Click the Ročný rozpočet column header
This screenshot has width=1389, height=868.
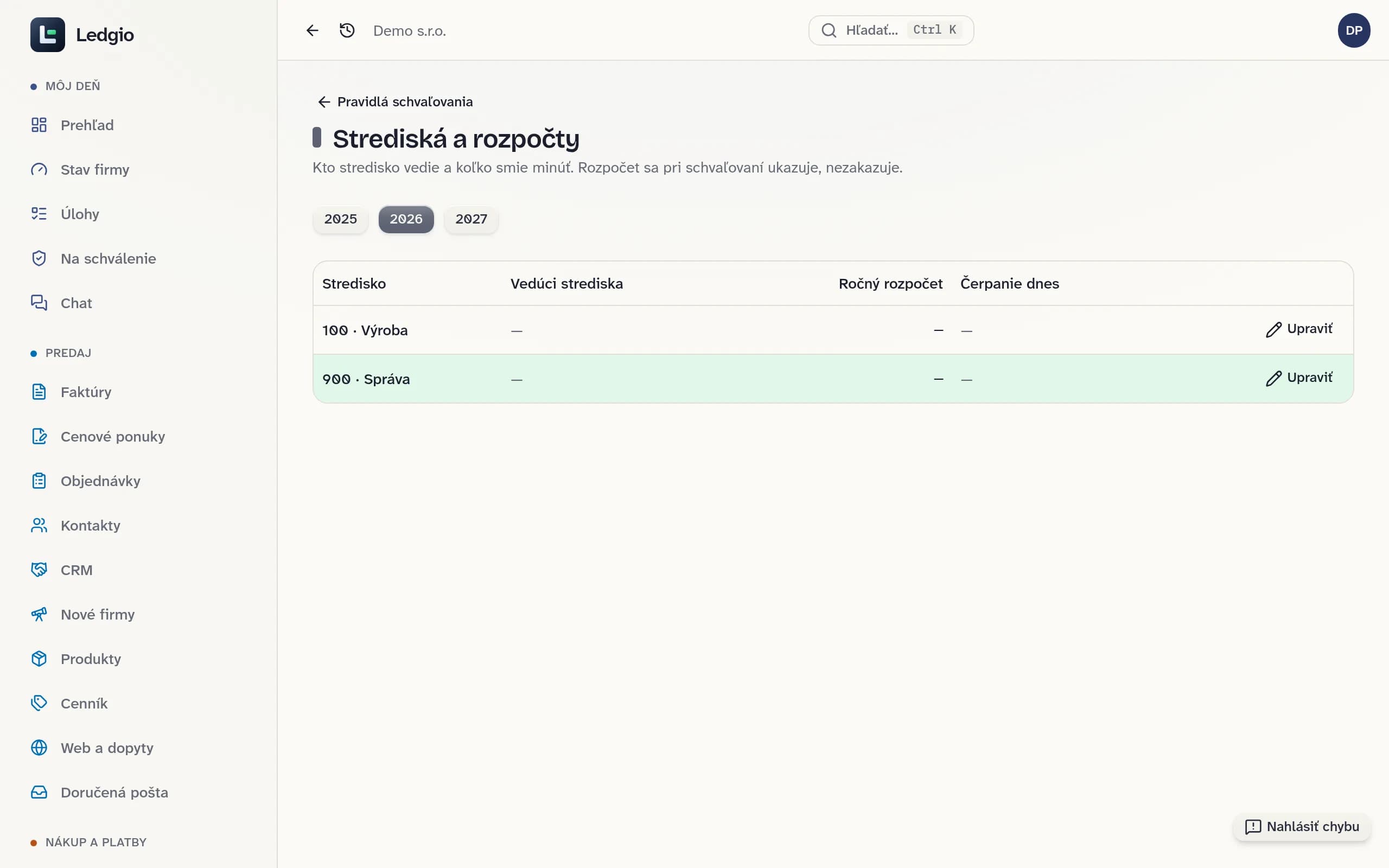[890, 284]
